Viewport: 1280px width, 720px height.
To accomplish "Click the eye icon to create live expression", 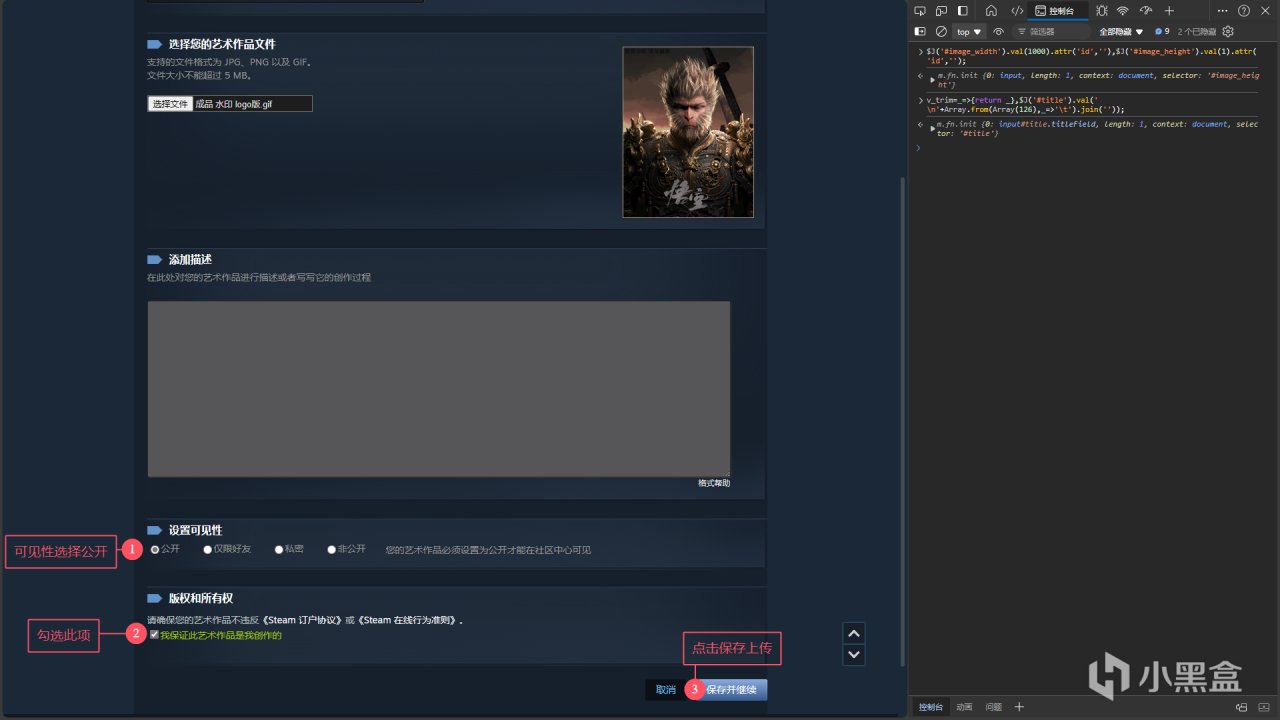I will pyautogui.click(x=998, y=32).
